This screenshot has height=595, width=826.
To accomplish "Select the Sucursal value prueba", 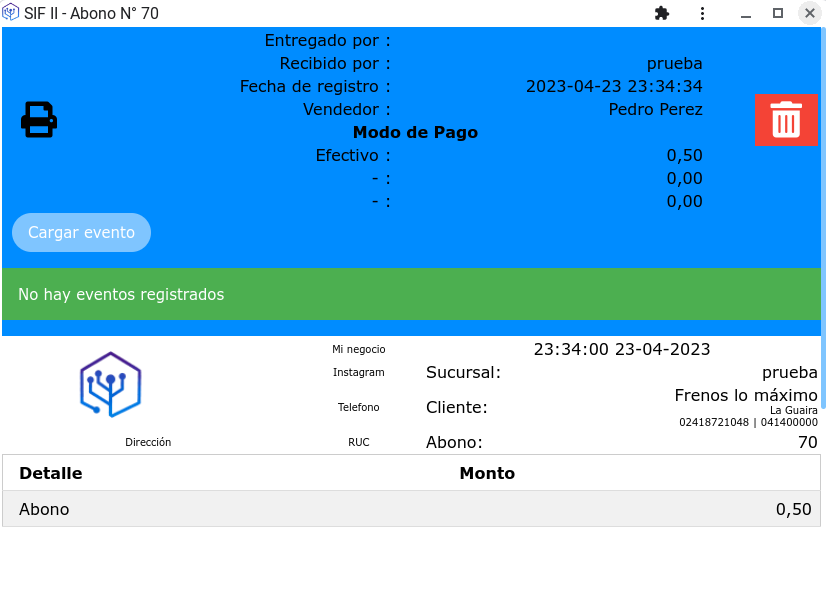I will pos(789,371).
